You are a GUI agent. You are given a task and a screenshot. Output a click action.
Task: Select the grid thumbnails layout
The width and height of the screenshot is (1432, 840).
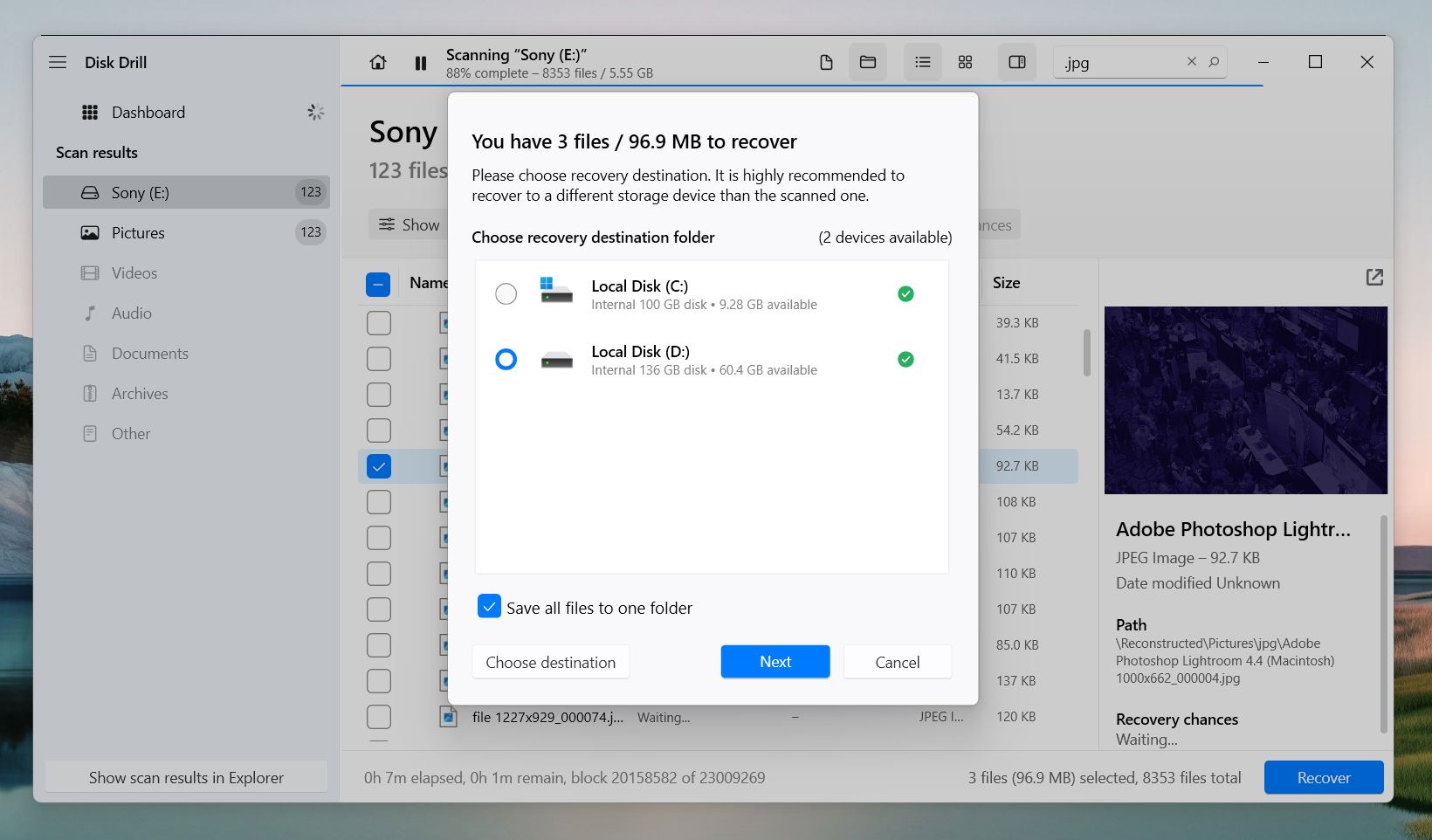pyautogui.click(x=965, y=62)
